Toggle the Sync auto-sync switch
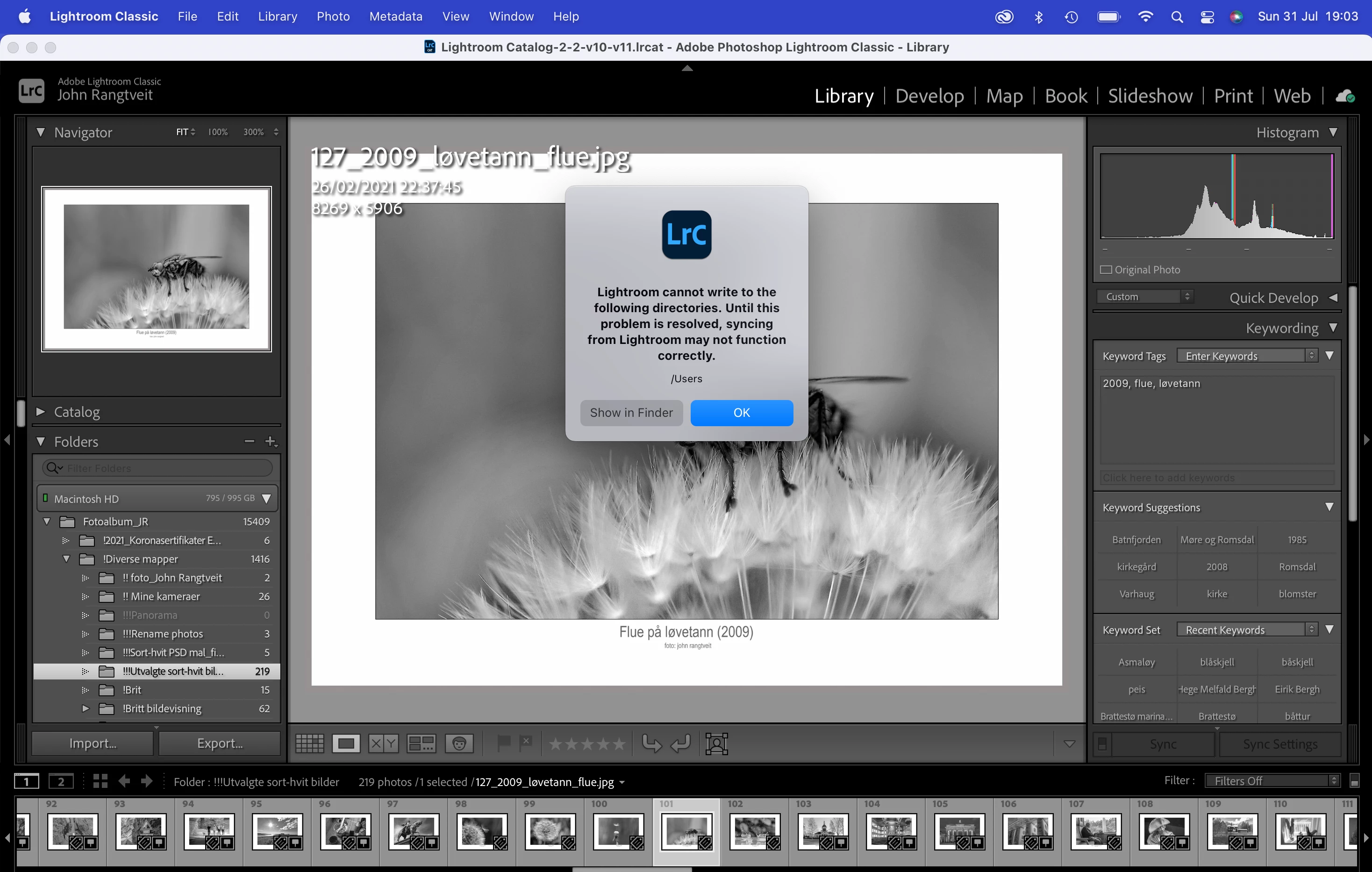This screenshot has width=1372, height=872. tap(1102, 744)
